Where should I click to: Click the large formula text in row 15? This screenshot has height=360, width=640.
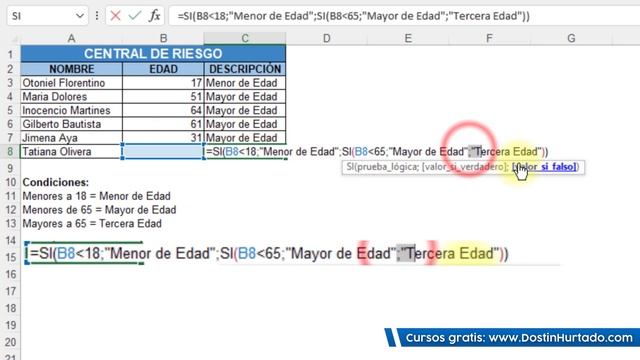coord(269,253)
